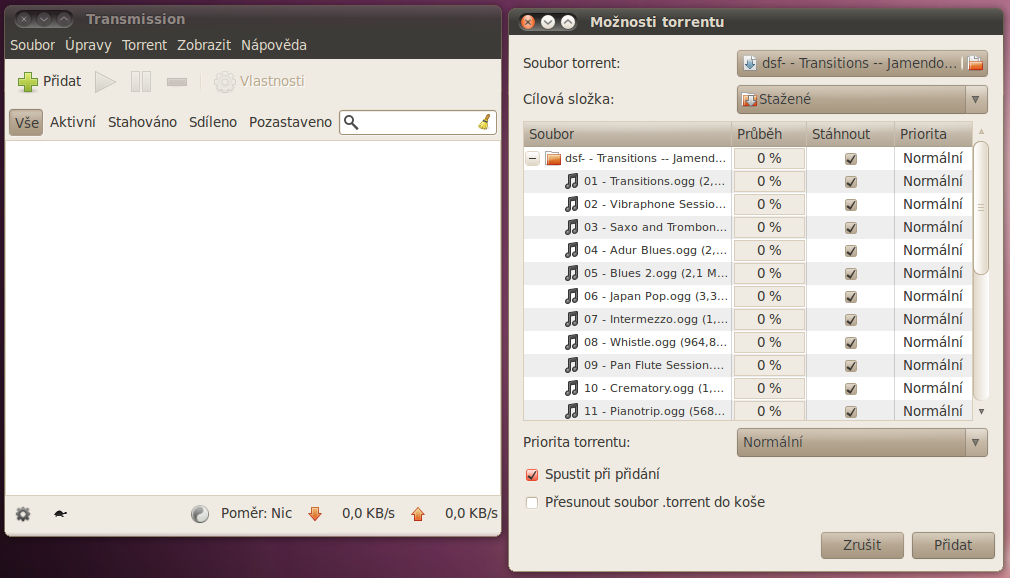Remove torrent with the minus toolbar icon
Screen dimensions: 1010x578
pyautogui.click(x=176, y=82)
